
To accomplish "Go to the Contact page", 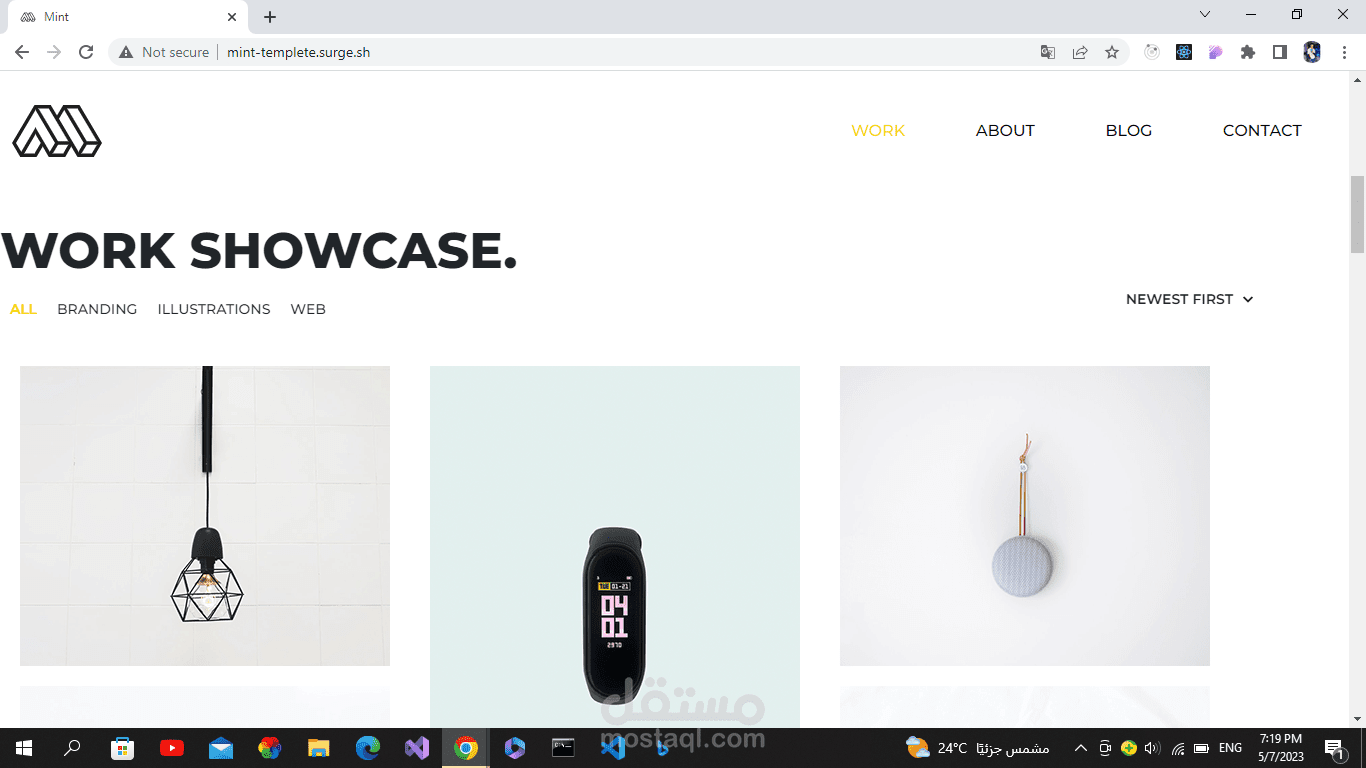I will (1262, 131).
